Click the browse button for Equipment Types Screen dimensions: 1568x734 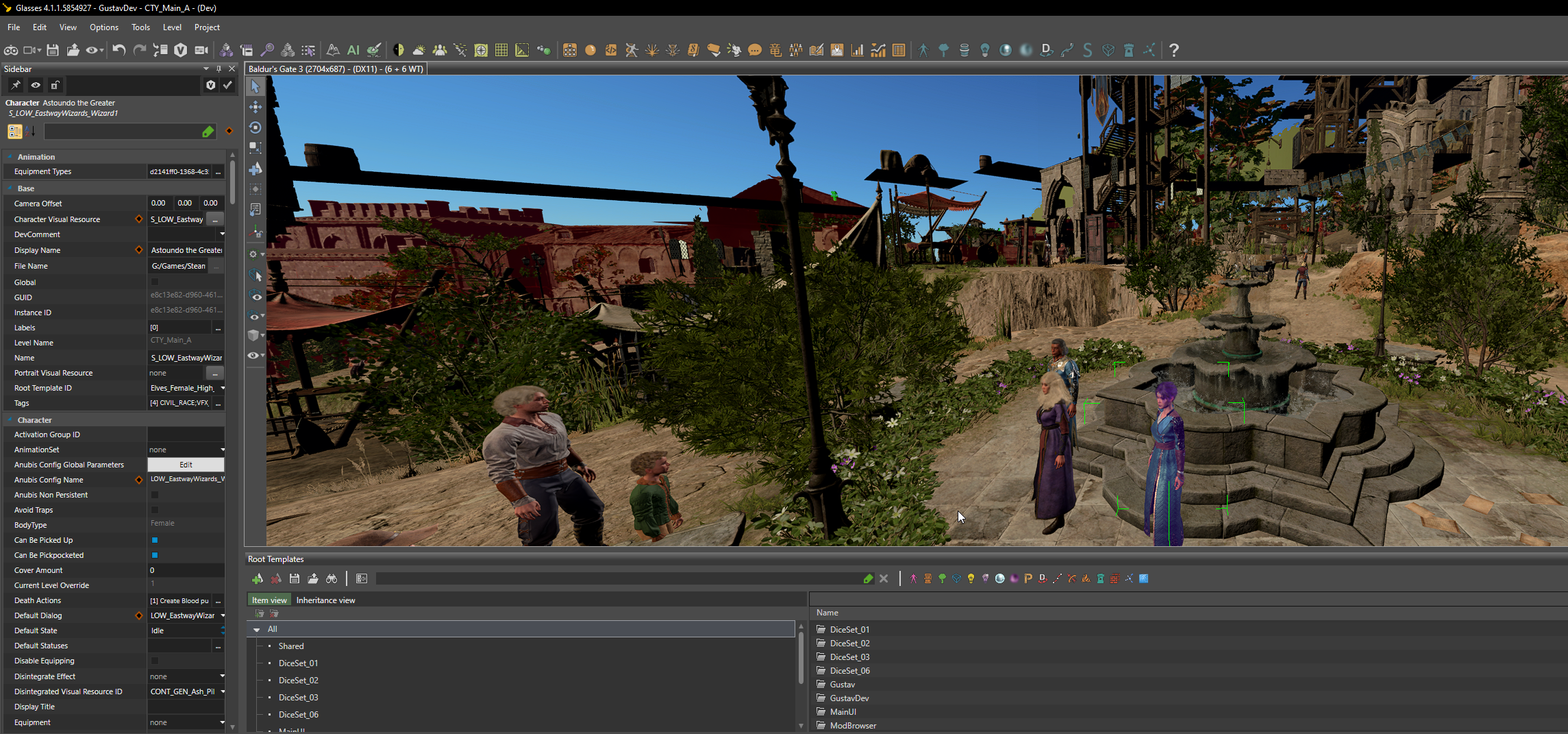click(218, 172)
